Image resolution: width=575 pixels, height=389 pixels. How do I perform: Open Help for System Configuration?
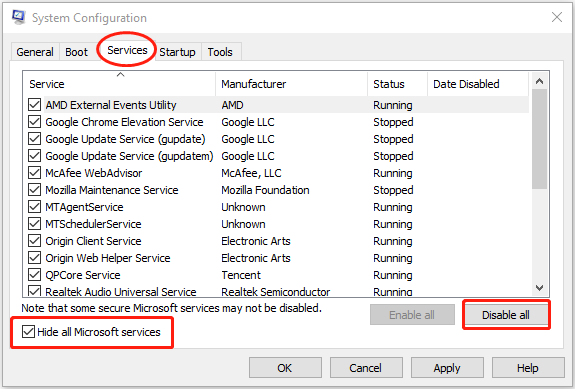click(528, 368)
